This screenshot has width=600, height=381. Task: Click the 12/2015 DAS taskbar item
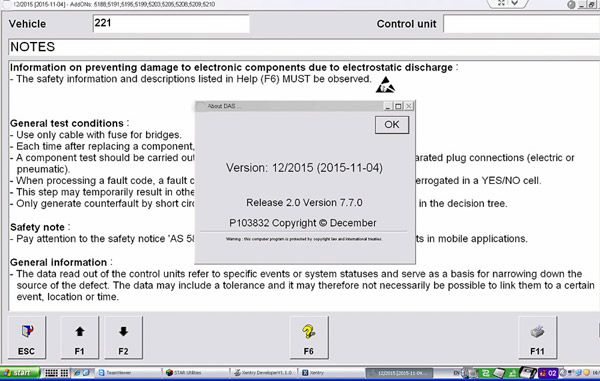click(399, 373)
